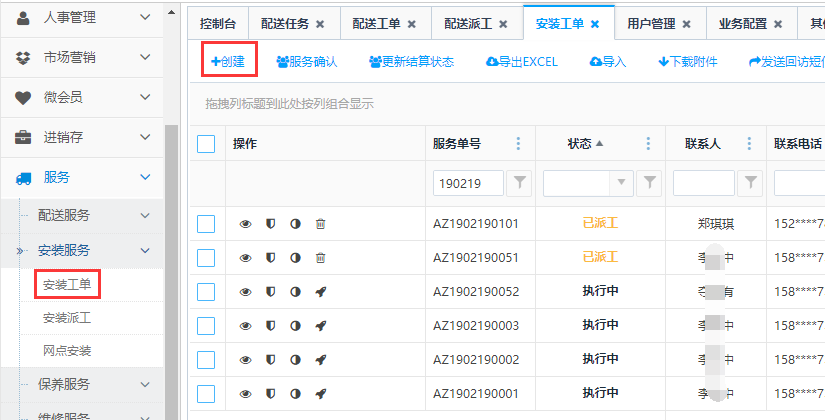The image size is (825, 420).
Task: Click the rocket icon for AZ1902190052
Action: 320,292
